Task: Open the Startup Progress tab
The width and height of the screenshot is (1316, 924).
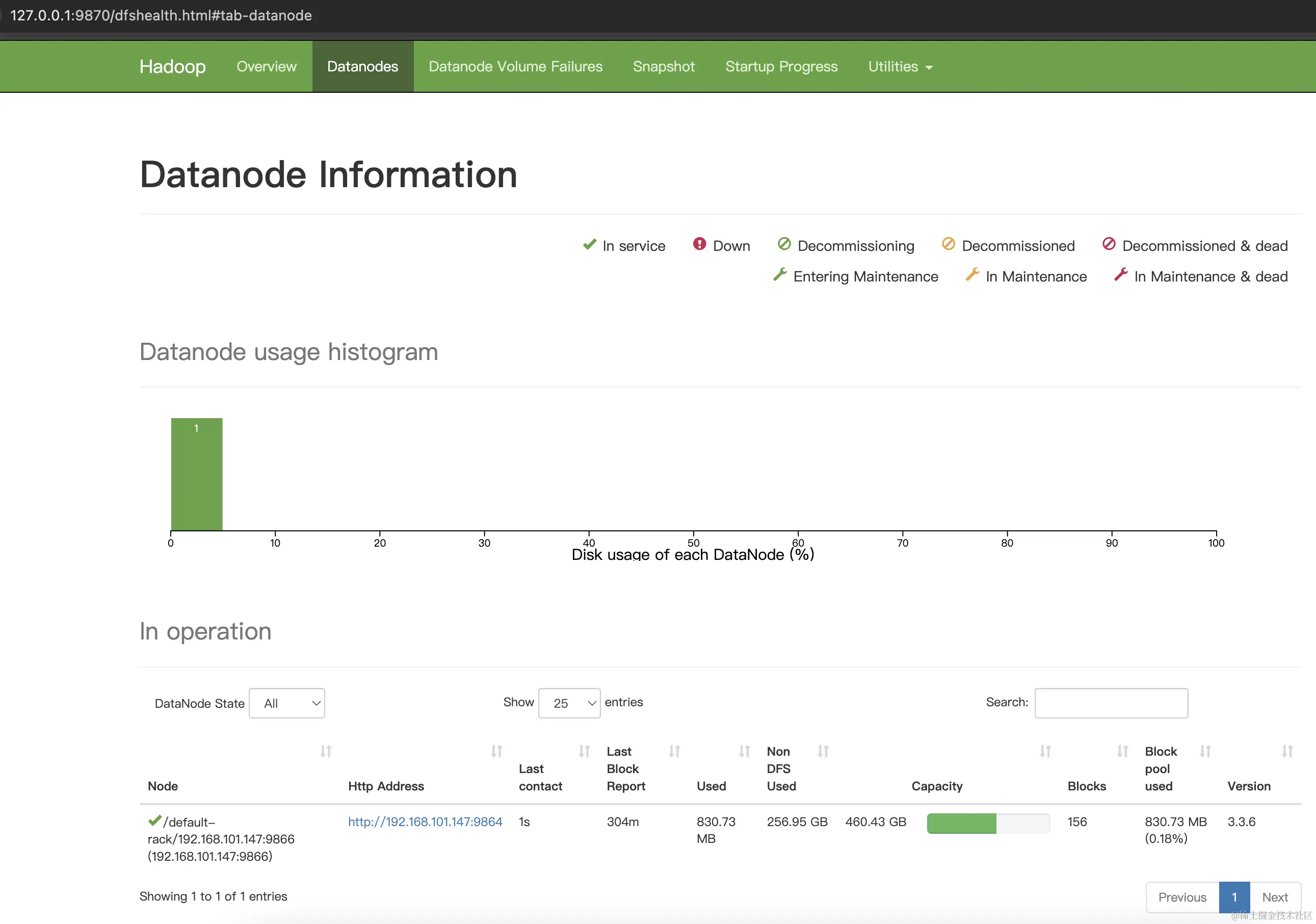Action: point(781,66)
